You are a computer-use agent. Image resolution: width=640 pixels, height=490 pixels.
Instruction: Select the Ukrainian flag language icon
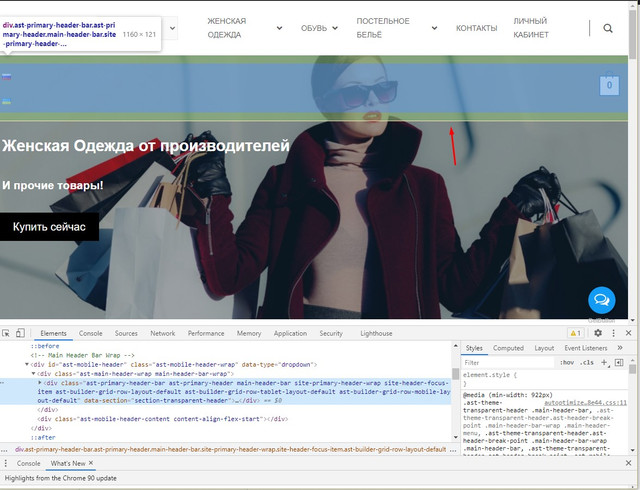pyautogui.click(x=6, y=101)
